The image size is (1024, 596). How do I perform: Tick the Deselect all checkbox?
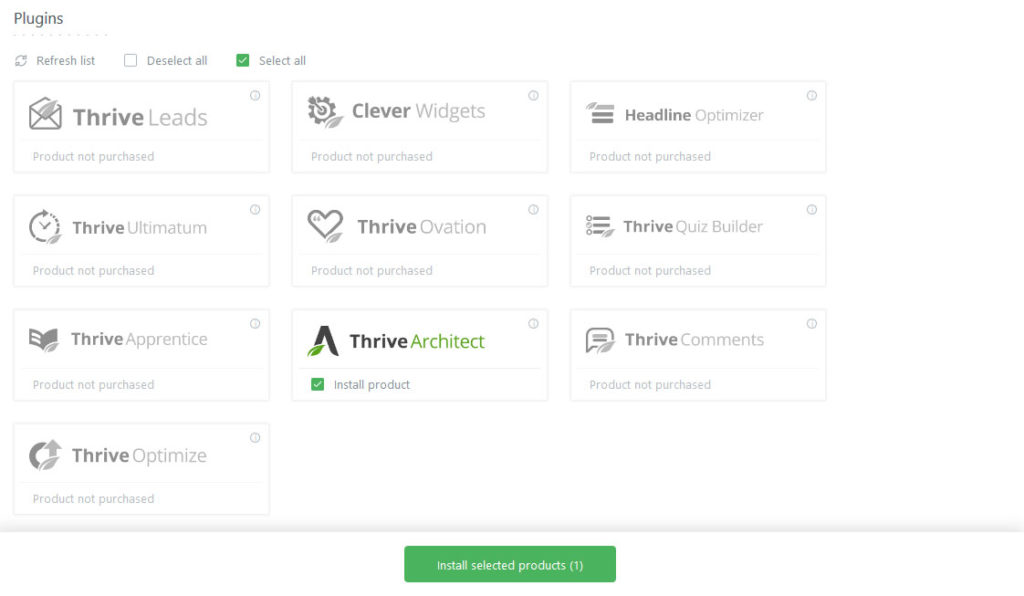click(x=131, y=61)
